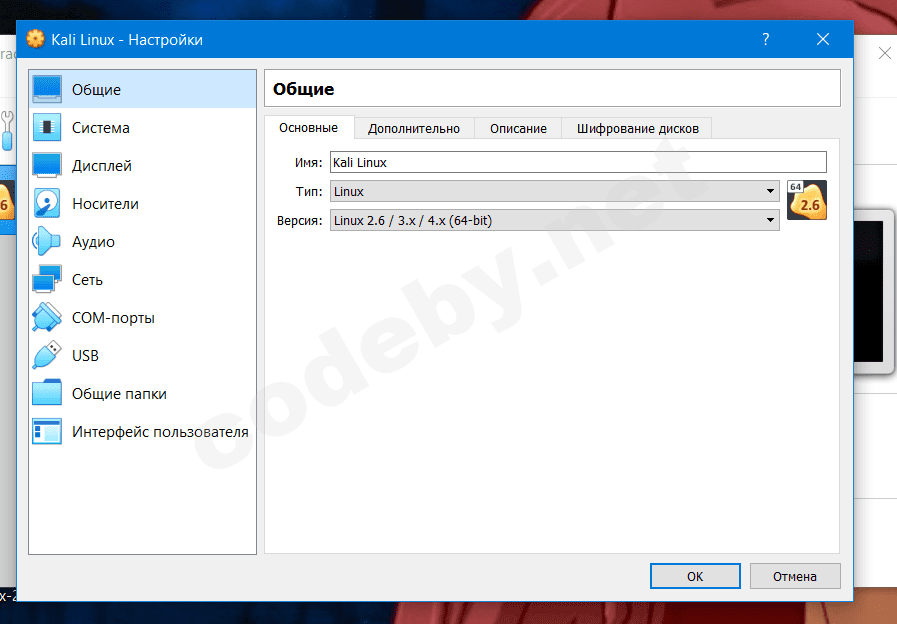Click the help question mark button
Viewport: 897px width, 624px height.
pyautogui.click(x=765, y=39)
